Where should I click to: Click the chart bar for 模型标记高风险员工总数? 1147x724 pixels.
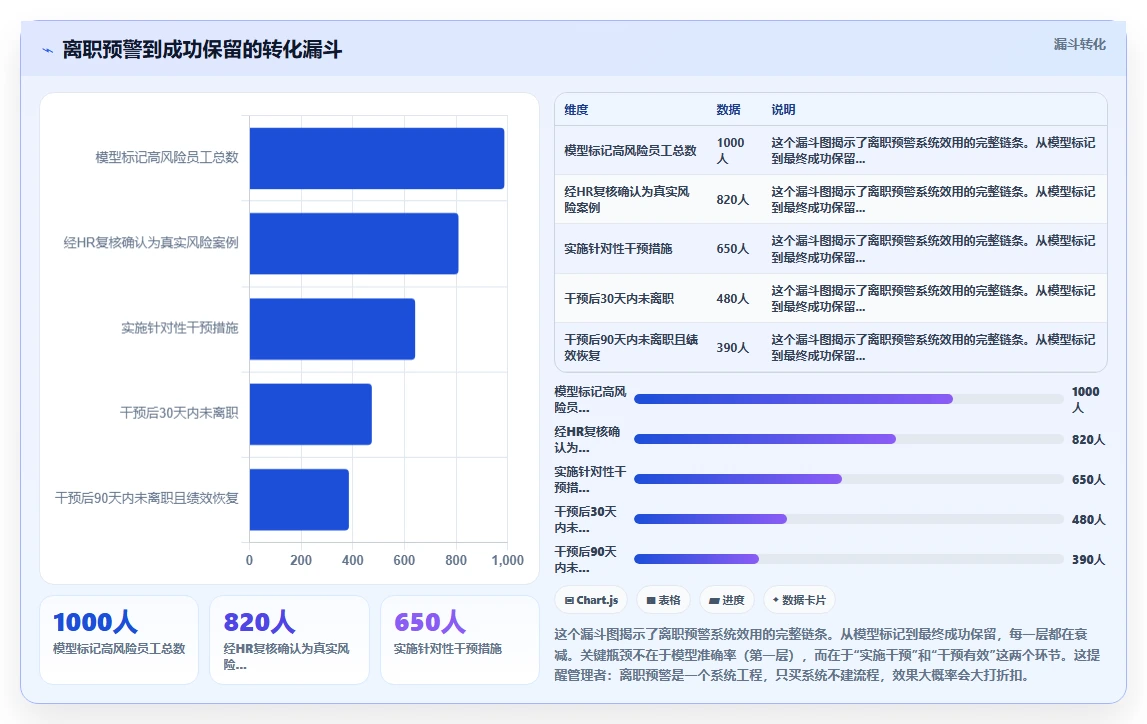(377, 158)
